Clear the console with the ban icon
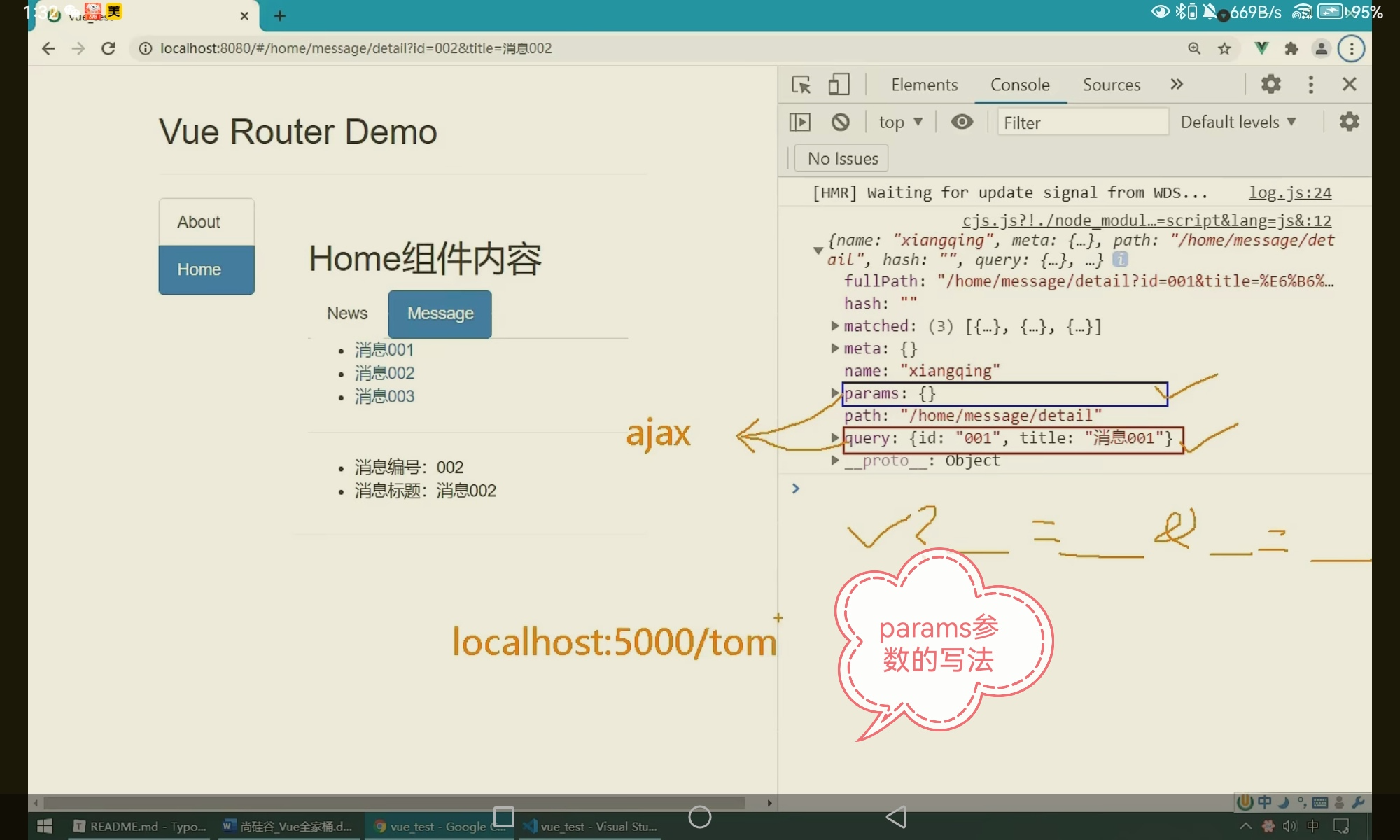The image size is (1400, 840). point(840,122)
